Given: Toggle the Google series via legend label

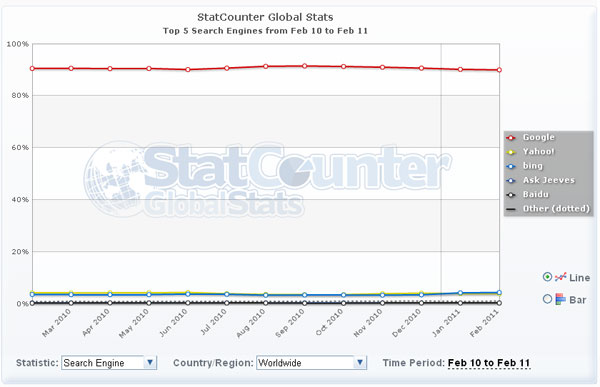Looking at the screenshot, I should [x=539, y=137].
